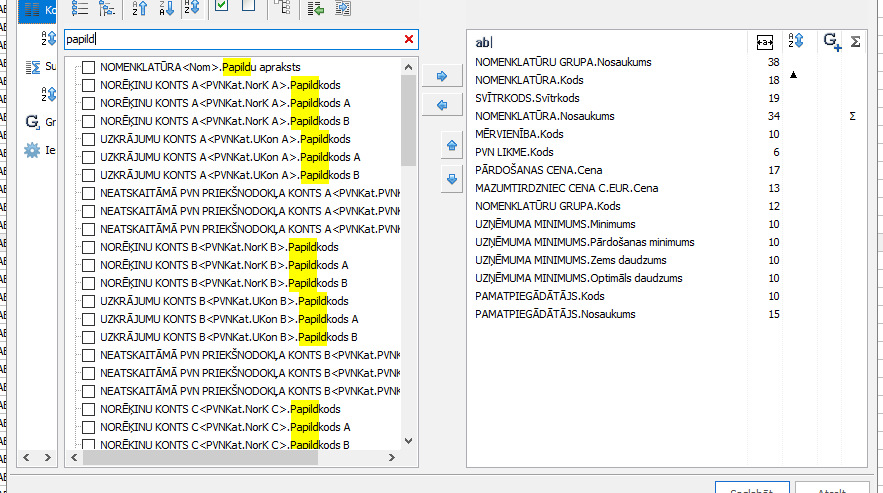Image resolution: width=883 pixels, height=493 pixels.
Task: Click left arrow of field list horizontal scrollbar
Action: 74,458
